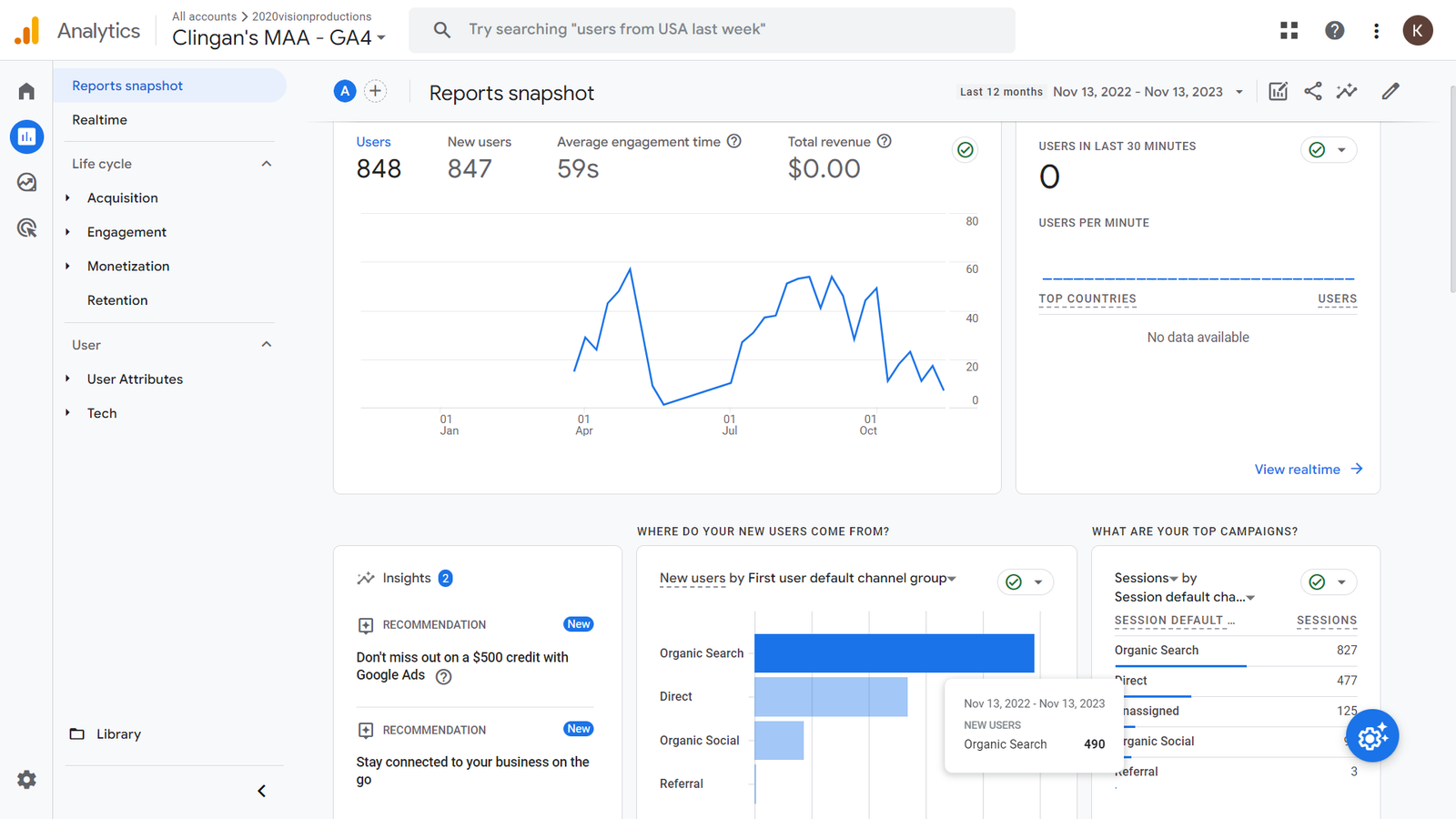
Task: Expand Acquisition in the sidebar
Action: (x=67, y=197)
